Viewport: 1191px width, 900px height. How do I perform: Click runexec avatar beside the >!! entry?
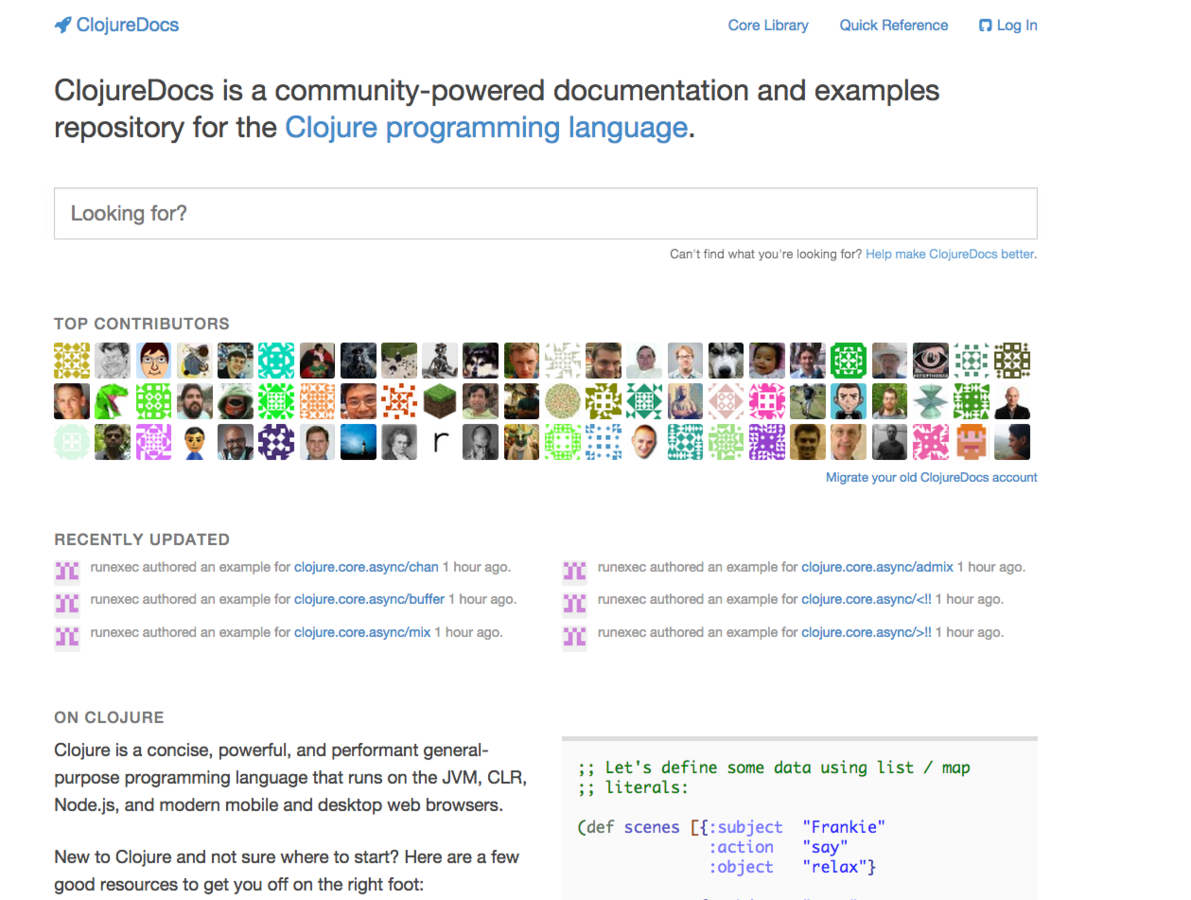[574, 636]
